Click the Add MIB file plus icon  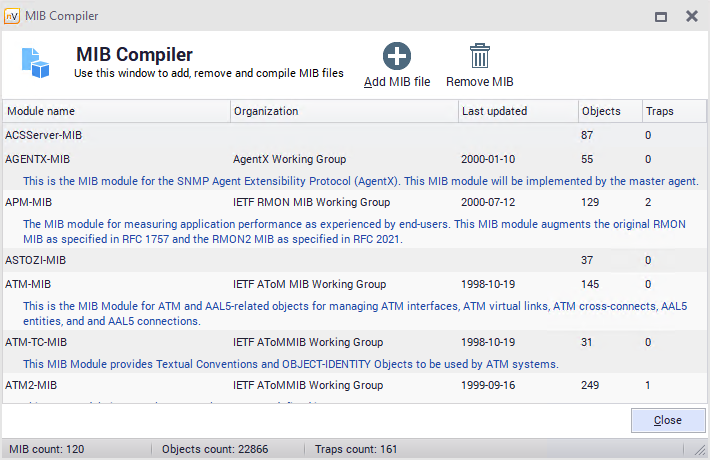(x=397, y=56)
